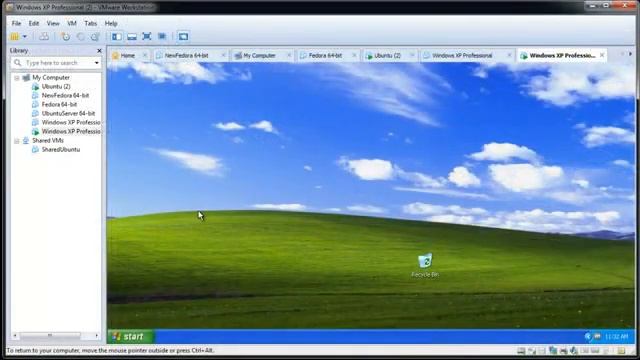Collapse the My Computer tree node
Screen dimensions: 640x360
coord(17,78)
